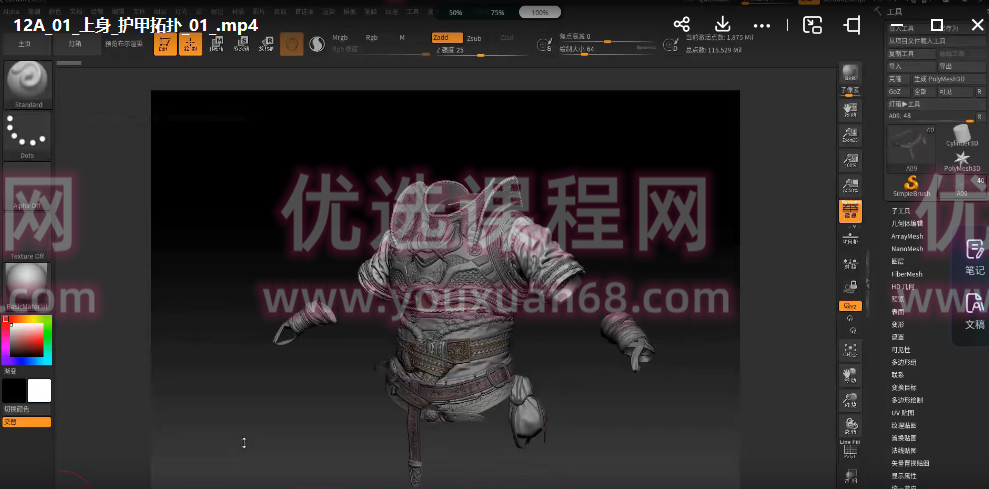Click the video player download icon
Image resolution: width=989 pixels, height=489 pixels.
(x=722, y=25)
